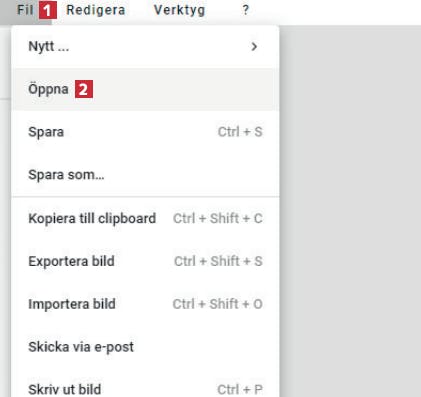Viewport: 421px width, 397px height.
Task: Choose Skicka via e-post
Action: 145,347
